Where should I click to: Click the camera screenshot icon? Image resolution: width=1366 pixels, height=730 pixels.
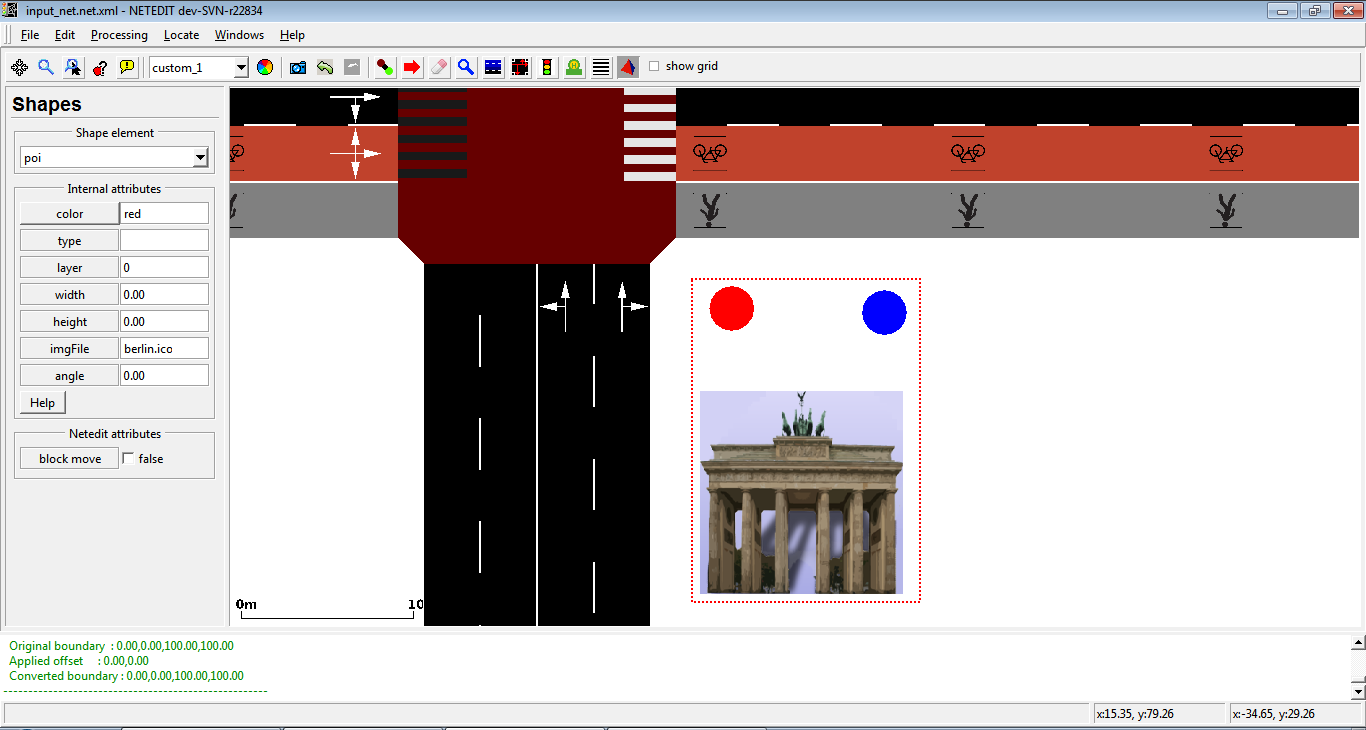point(297,67)
